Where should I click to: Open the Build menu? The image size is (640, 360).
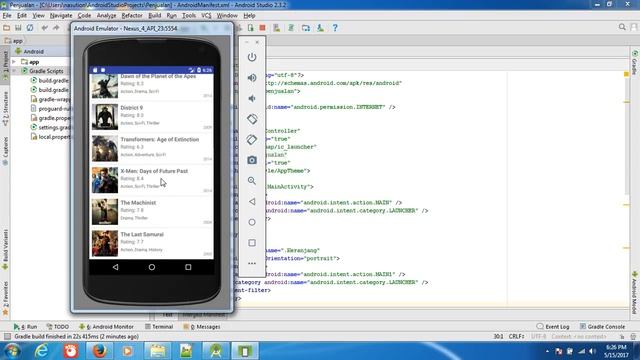click(154, 16)
